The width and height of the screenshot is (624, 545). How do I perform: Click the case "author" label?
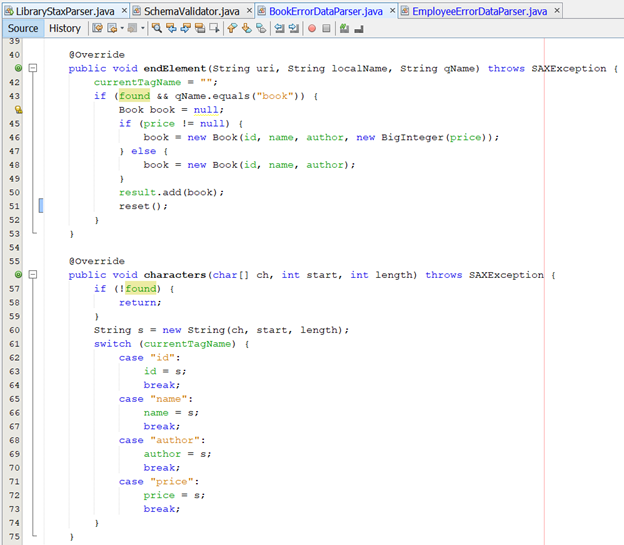pyautogui.click(x=162, y=440)
